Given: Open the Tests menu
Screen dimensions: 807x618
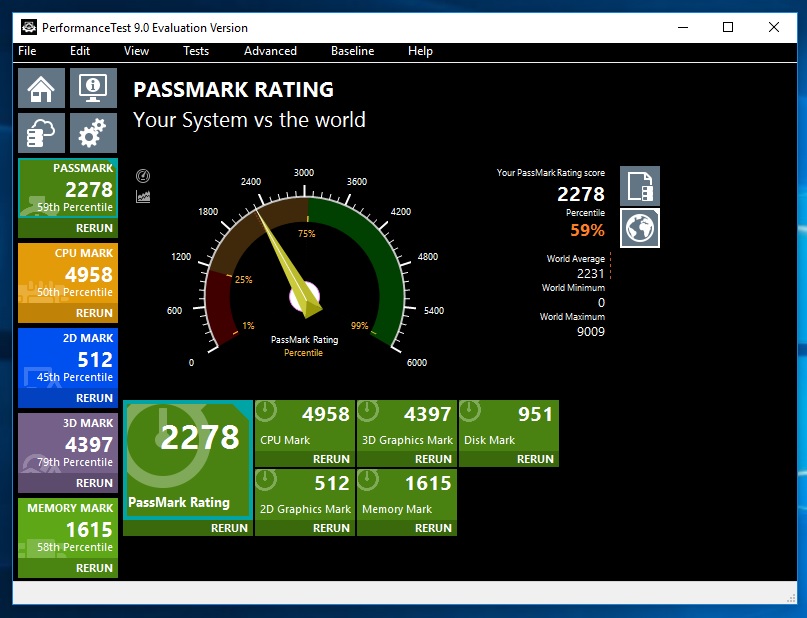Looking at the screenshot, I should tap(196, 51).
